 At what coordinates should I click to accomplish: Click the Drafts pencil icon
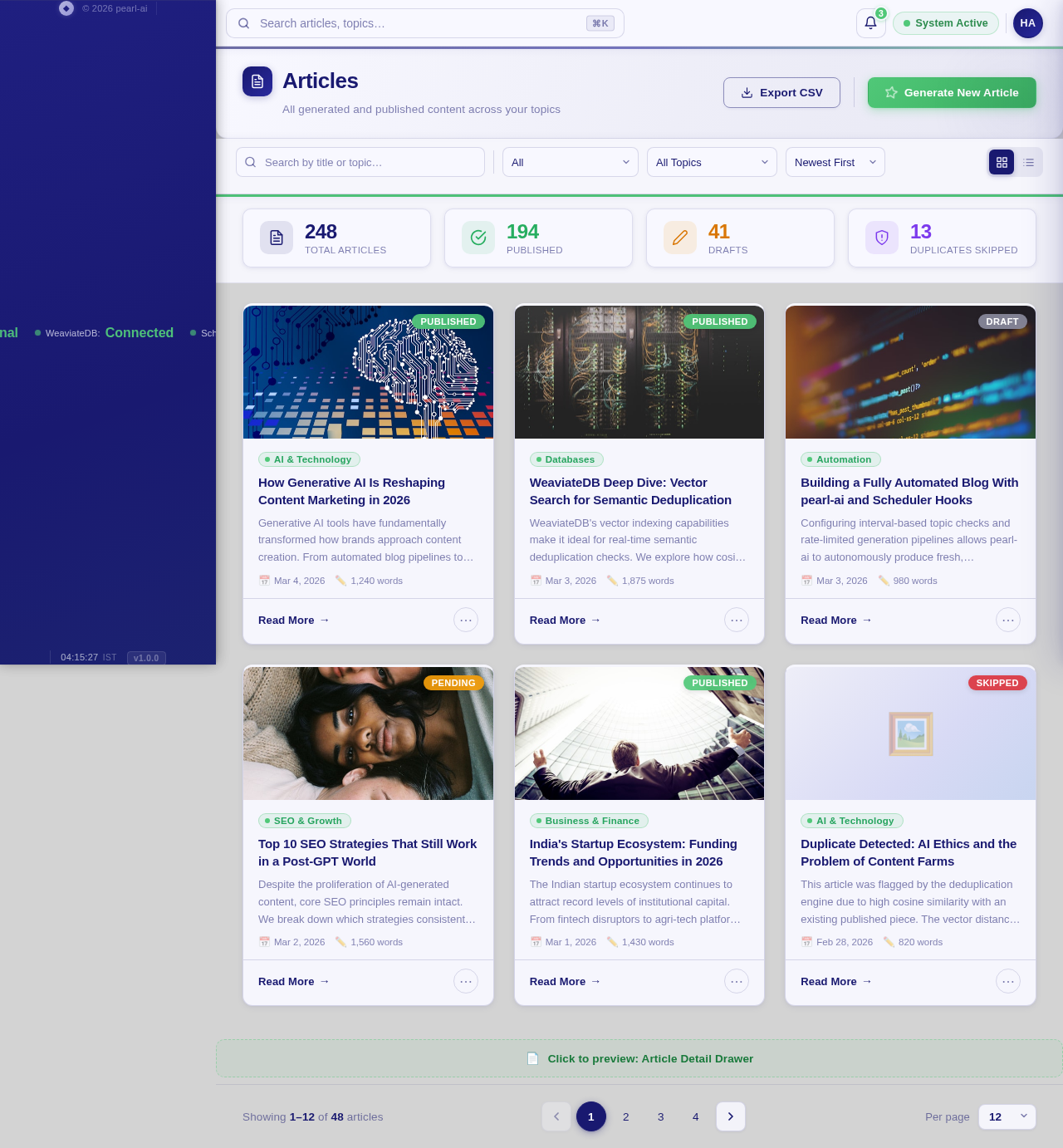(x=679, y=238)
